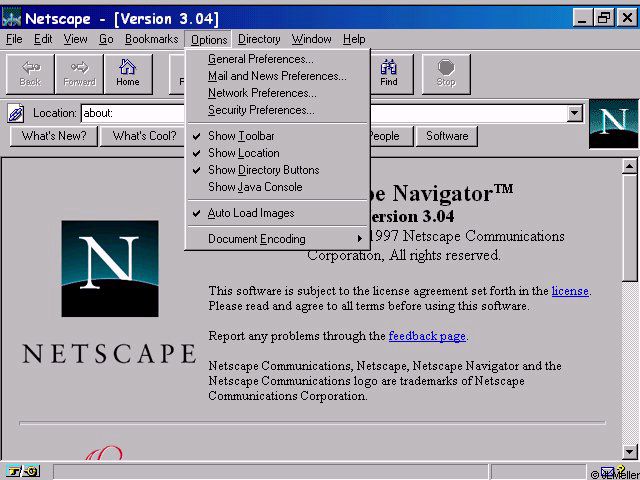Click the What's Cool? directory button
This screenshot has width=640, height=480.
click(142, 136)
